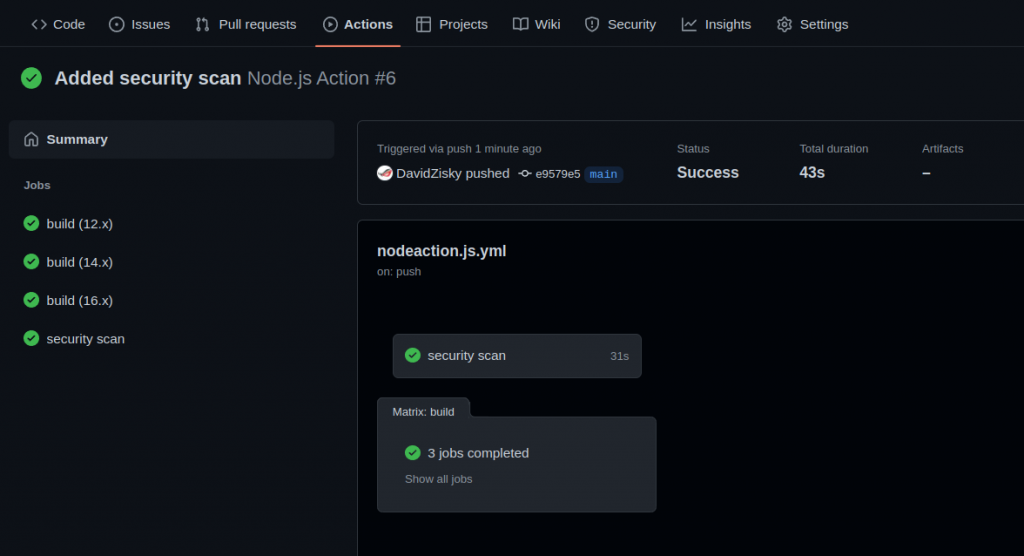This screenshot has width=1024, height=556.
Task: Click the Actions tab play icon
Action: 330,24
